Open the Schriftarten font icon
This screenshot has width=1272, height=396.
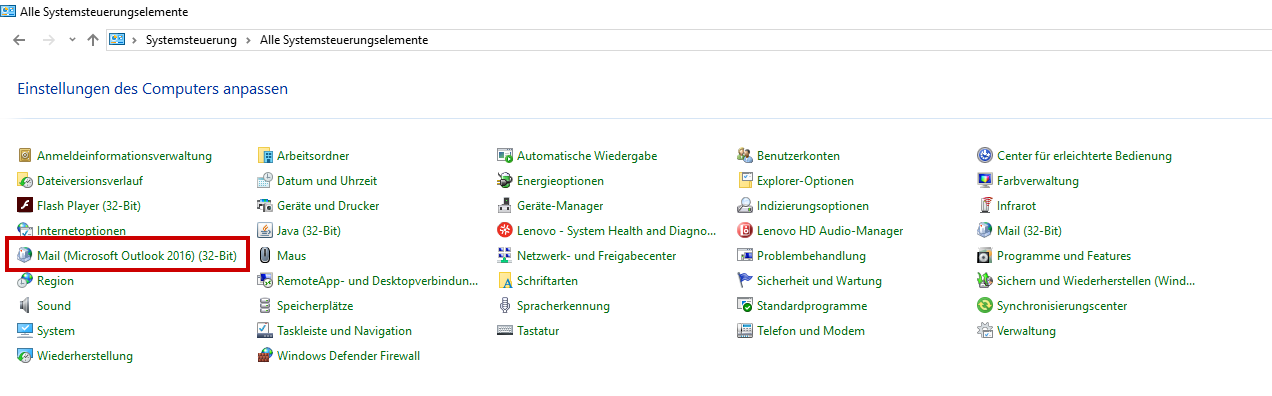[x=505, y=281]
